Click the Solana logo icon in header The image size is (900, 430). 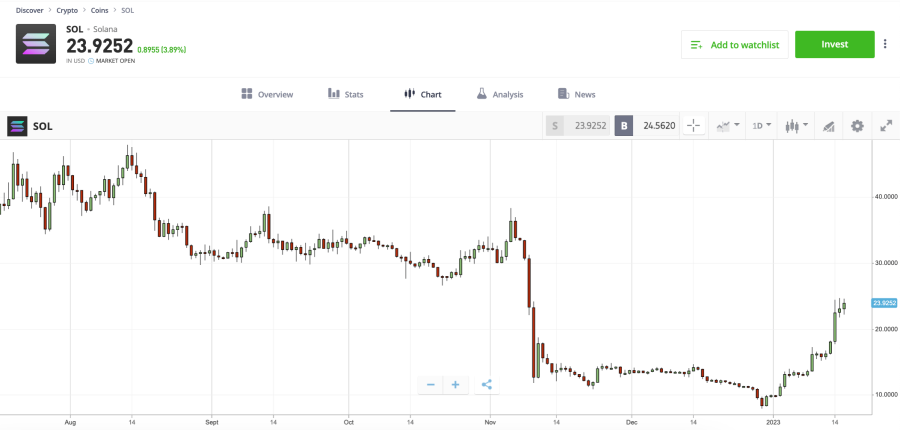tap(36, 44)
